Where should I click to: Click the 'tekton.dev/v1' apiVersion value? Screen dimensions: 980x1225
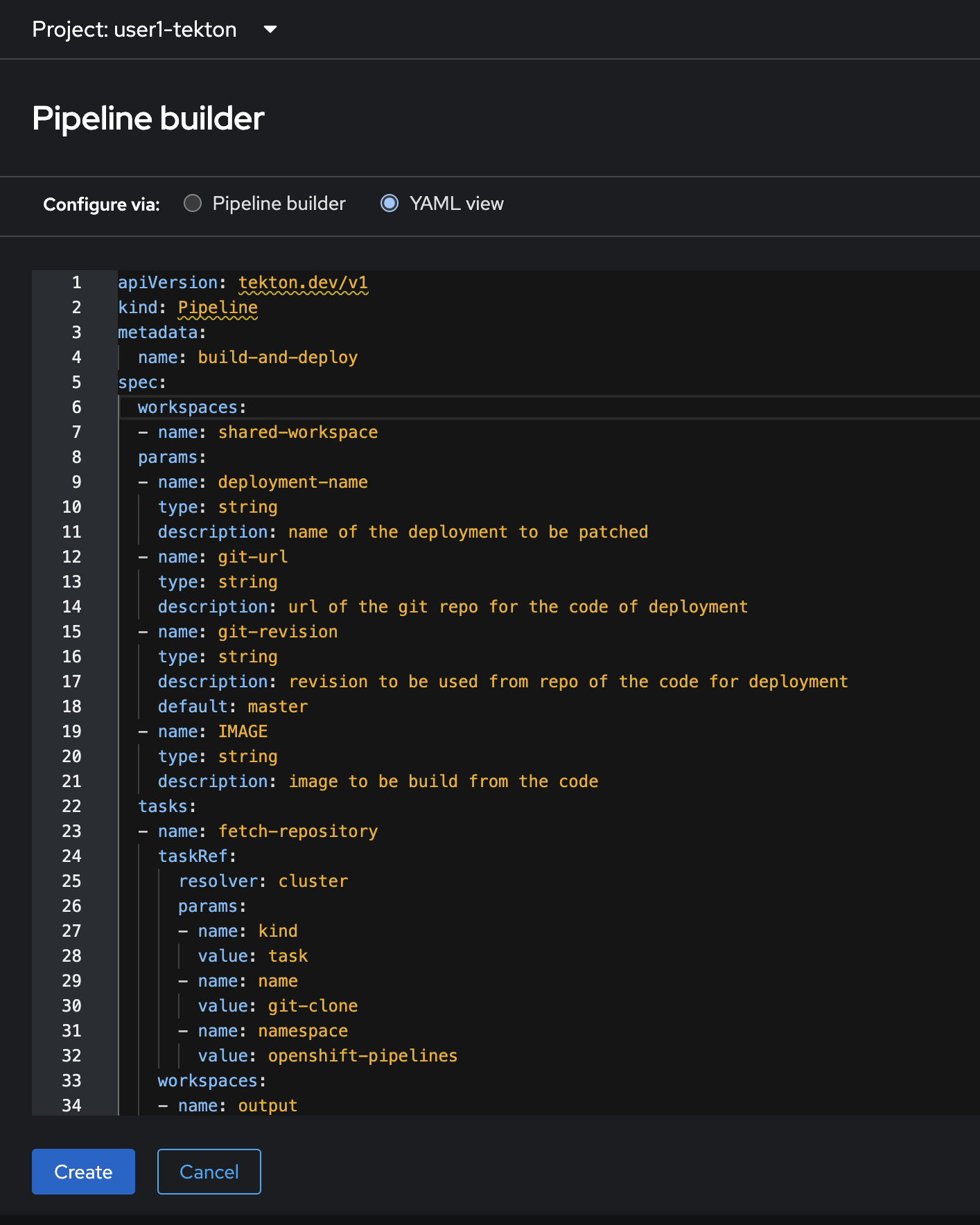303,283
